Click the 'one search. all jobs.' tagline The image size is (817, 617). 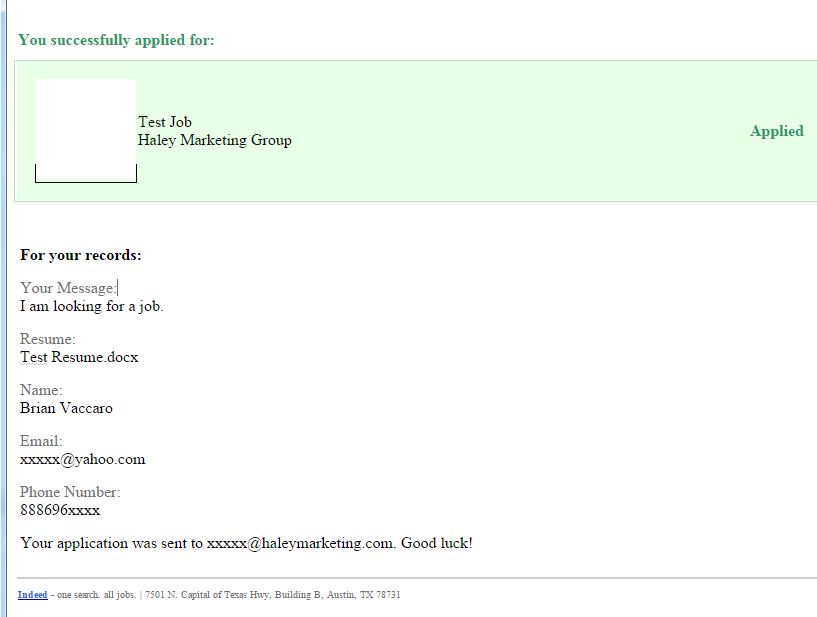click(96, 595)
